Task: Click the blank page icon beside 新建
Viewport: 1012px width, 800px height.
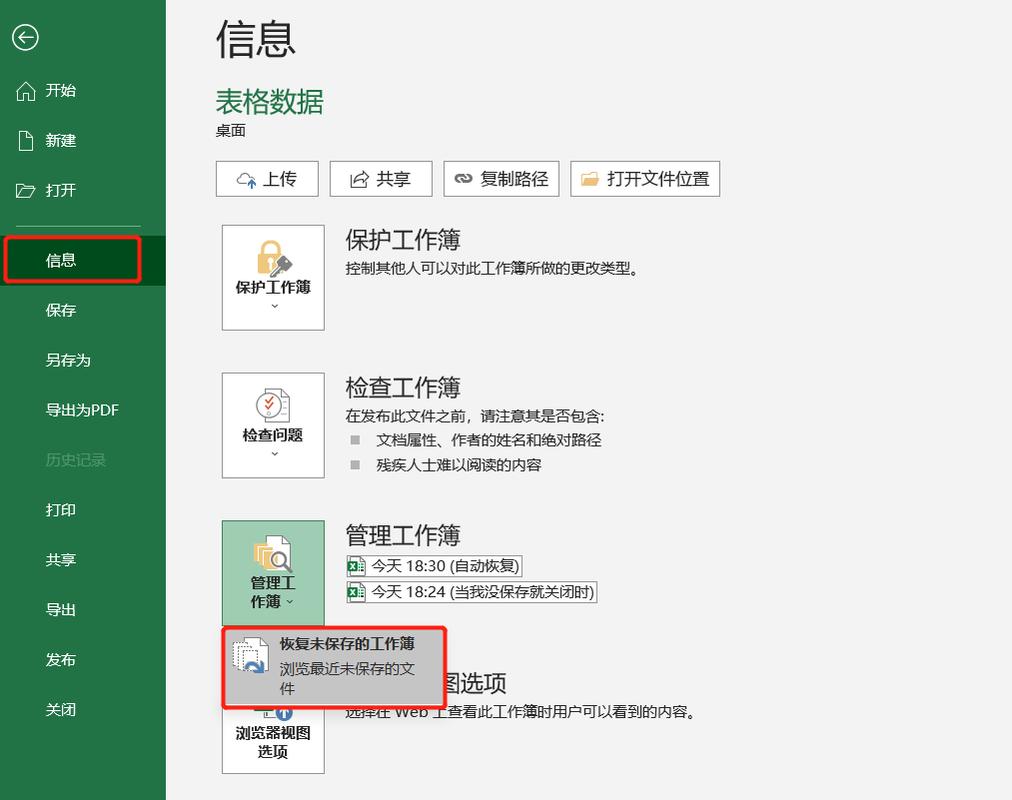Action: coord(25,141)
